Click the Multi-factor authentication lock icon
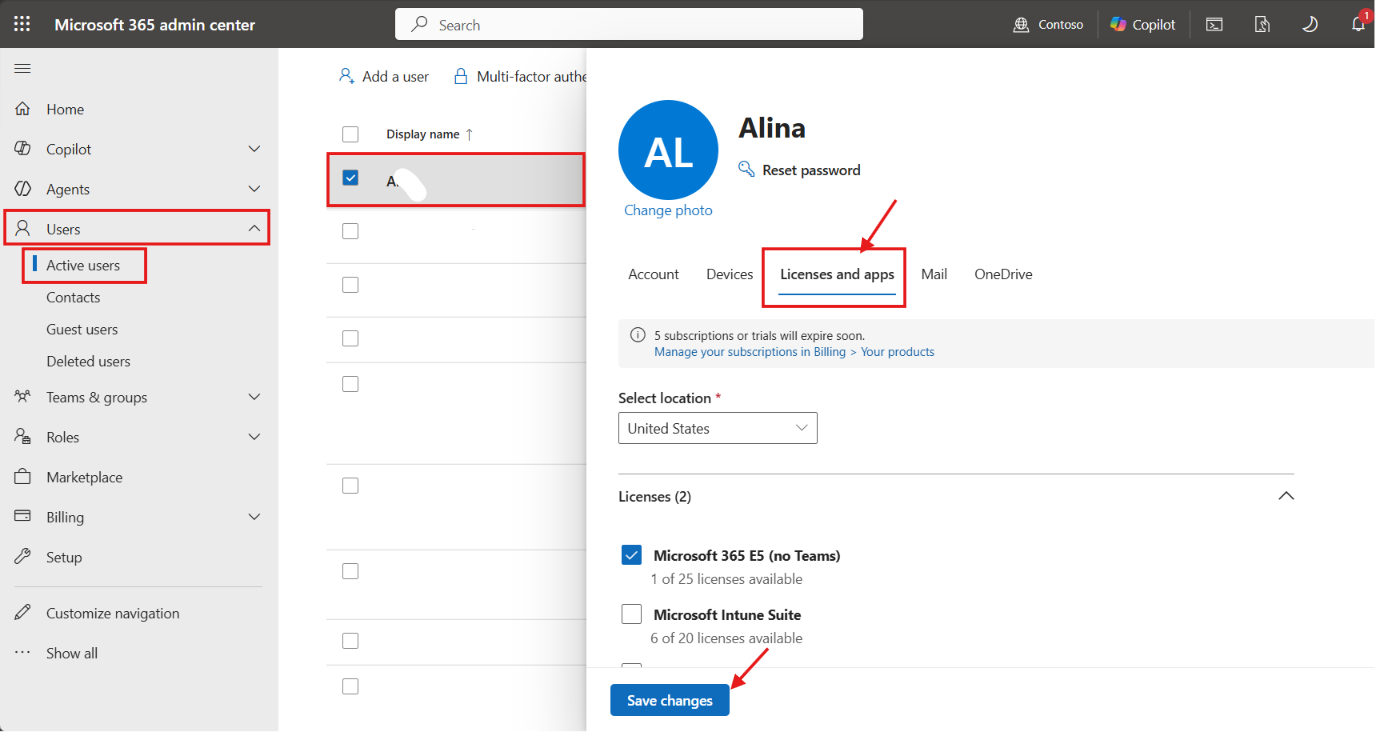 (x=461, y=76)
